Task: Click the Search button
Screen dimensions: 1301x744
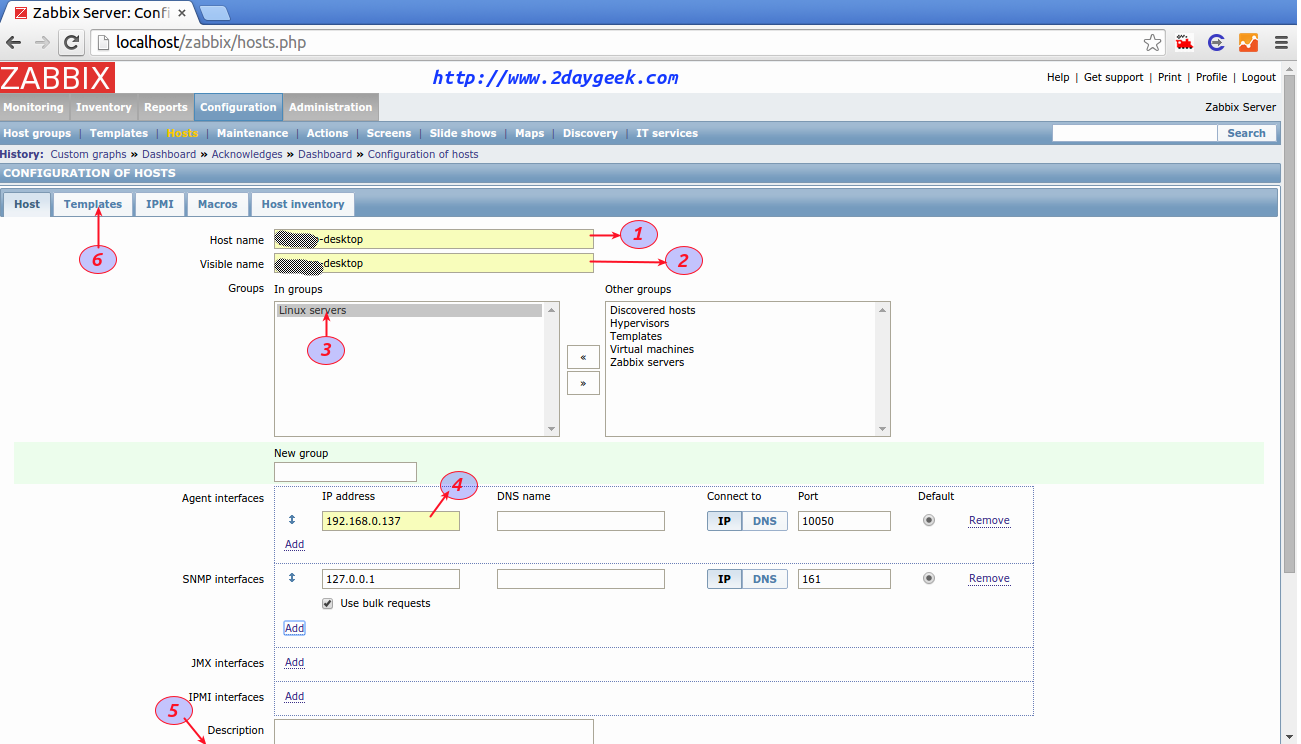Action: tap(1247, 133)
